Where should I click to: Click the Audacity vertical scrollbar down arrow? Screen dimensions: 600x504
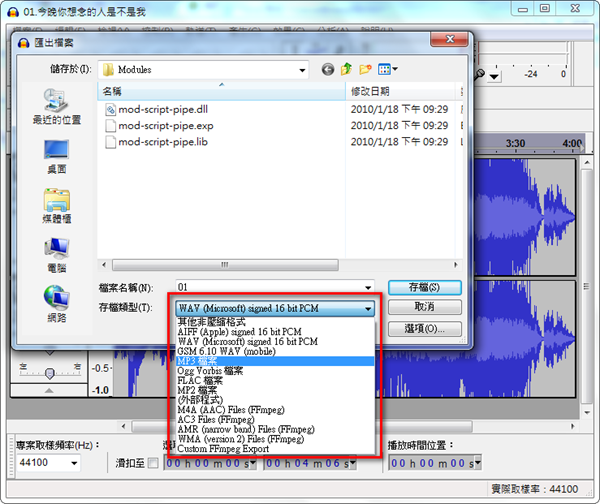(x=587, y=412)
